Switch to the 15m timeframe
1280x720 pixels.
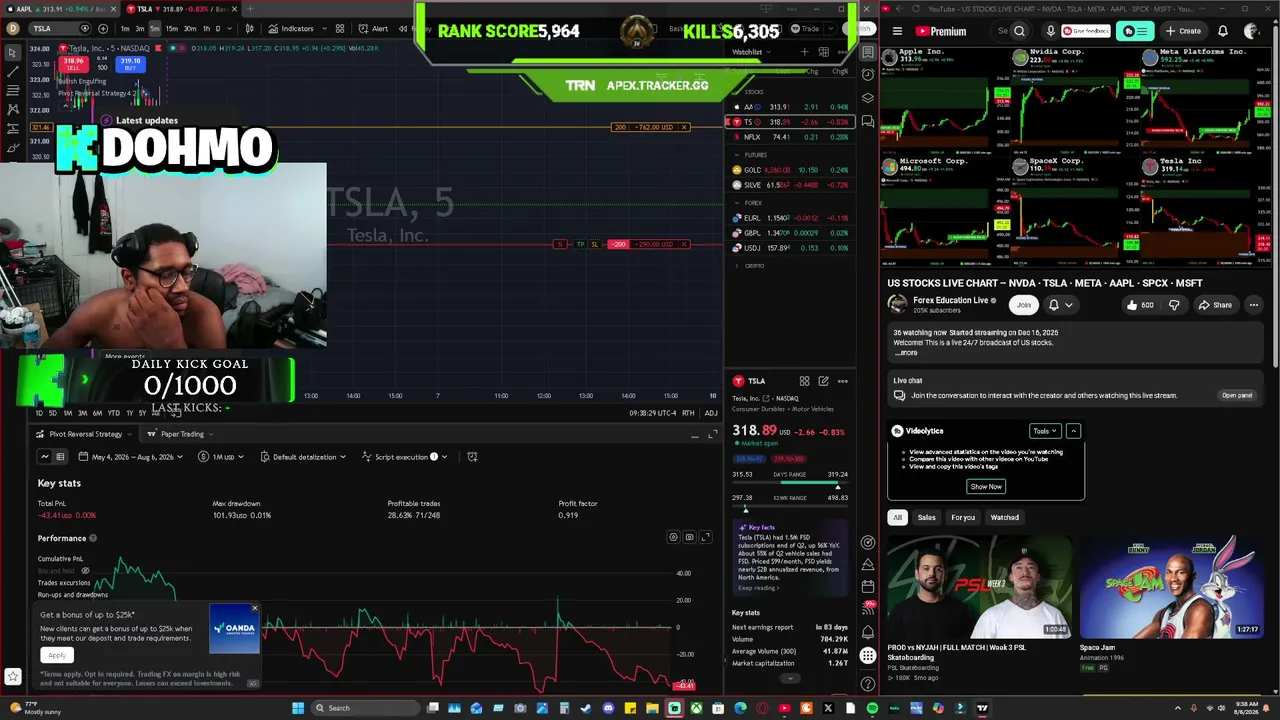(x=172, y=28)
